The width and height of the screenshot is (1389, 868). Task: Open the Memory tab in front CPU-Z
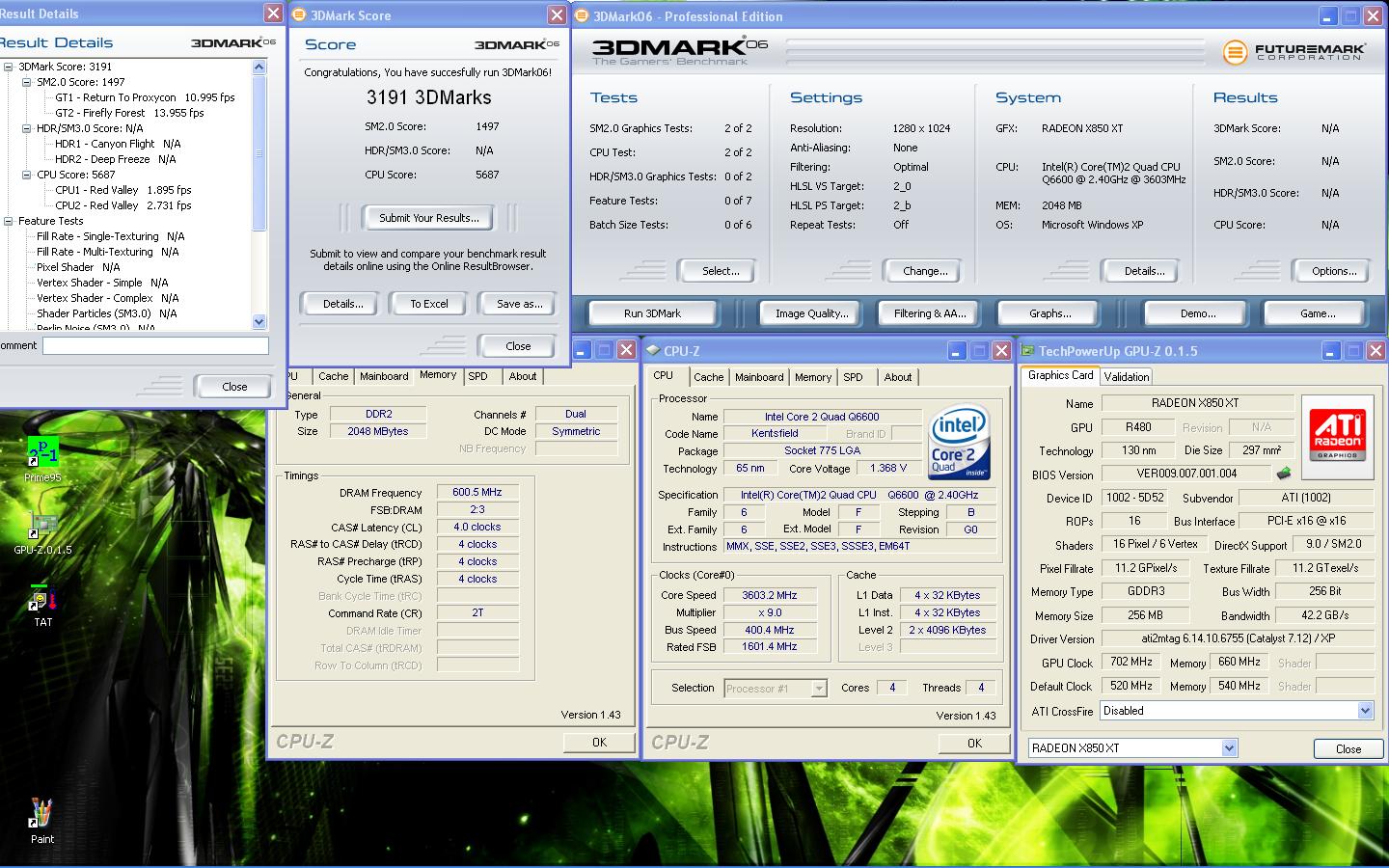click(813, 377)
